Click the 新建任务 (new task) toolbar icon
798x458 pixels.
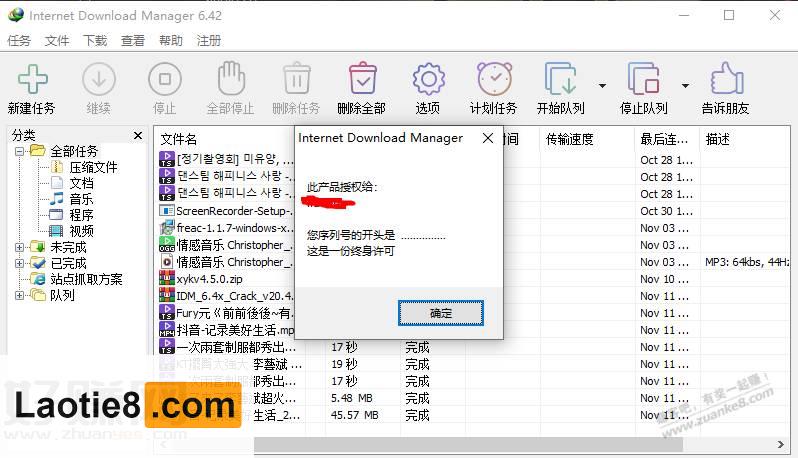[x=31, y=80]
